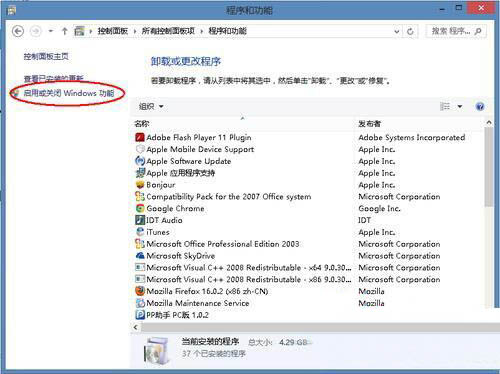Select the Adobe Flash Player 11 Plugin icon

pyautogui.click(x=140, y=137)
